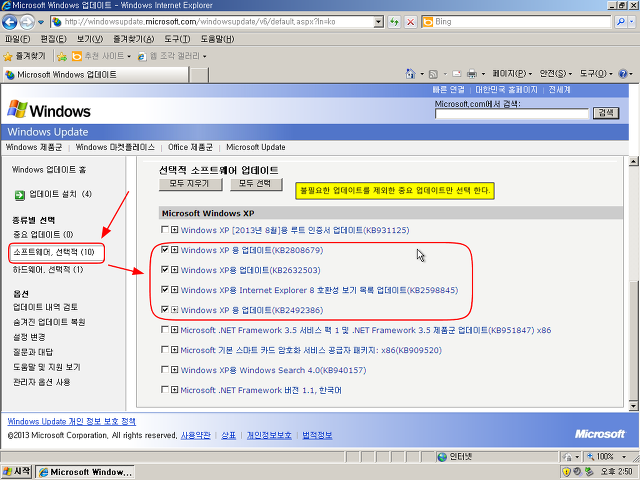Uncheck the KB2808679 update checkbox
640x480 pixels.
164,250
